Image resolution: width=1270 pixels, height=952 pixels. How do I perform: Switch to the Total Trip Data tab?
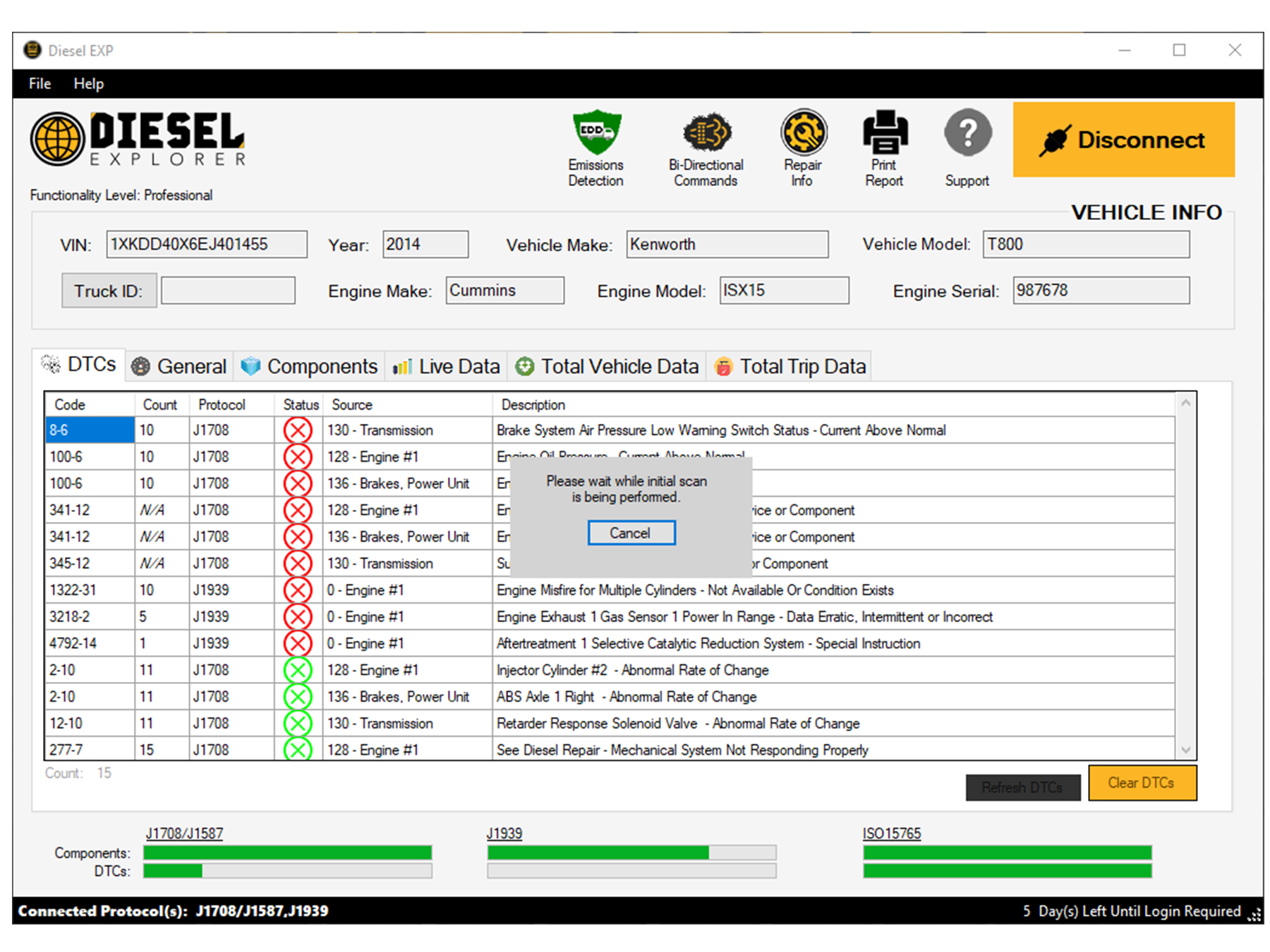point(789,366)
